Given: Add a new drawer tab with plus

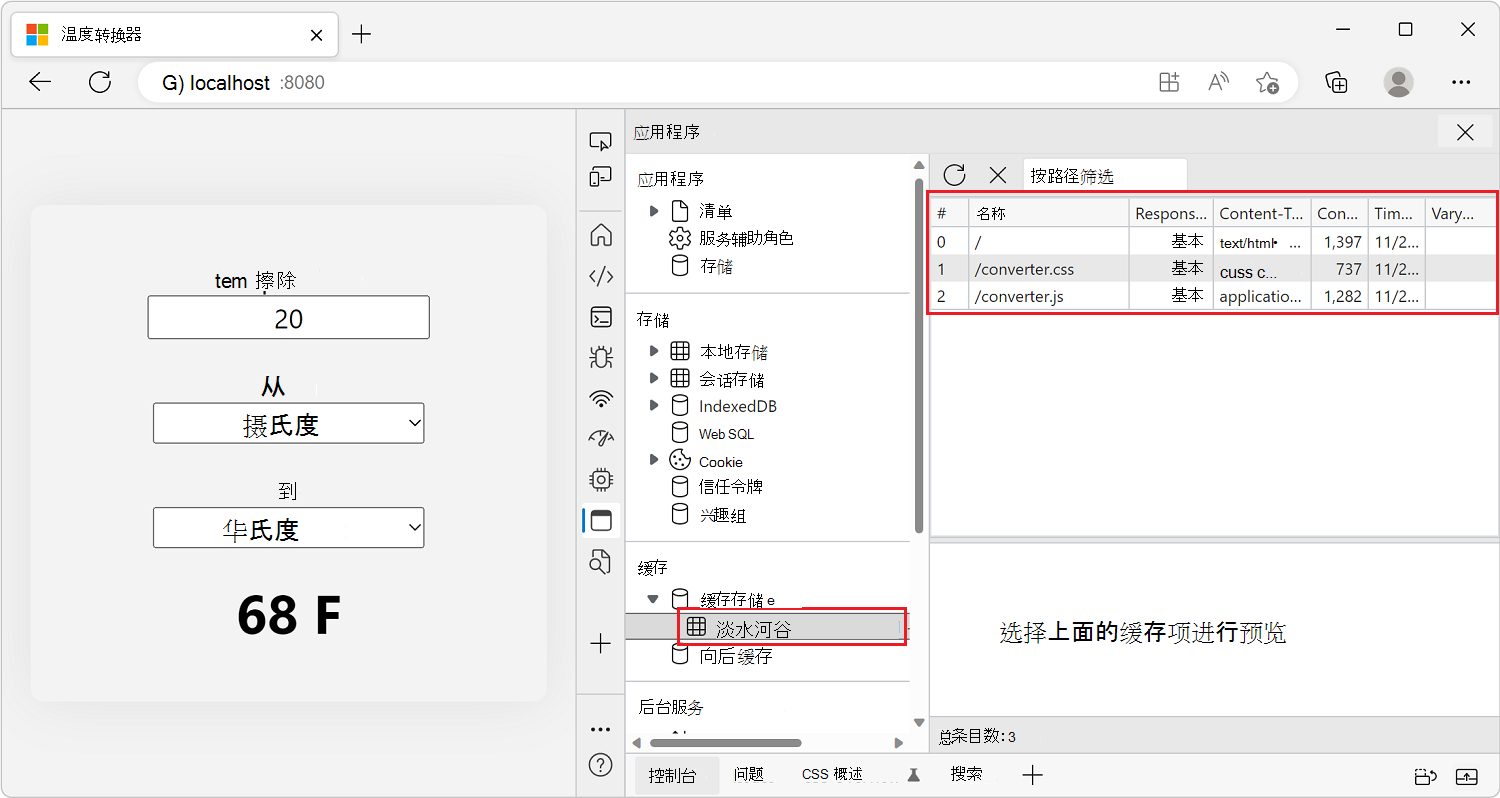Looking at the screenshot, I should coord(1033,775).
